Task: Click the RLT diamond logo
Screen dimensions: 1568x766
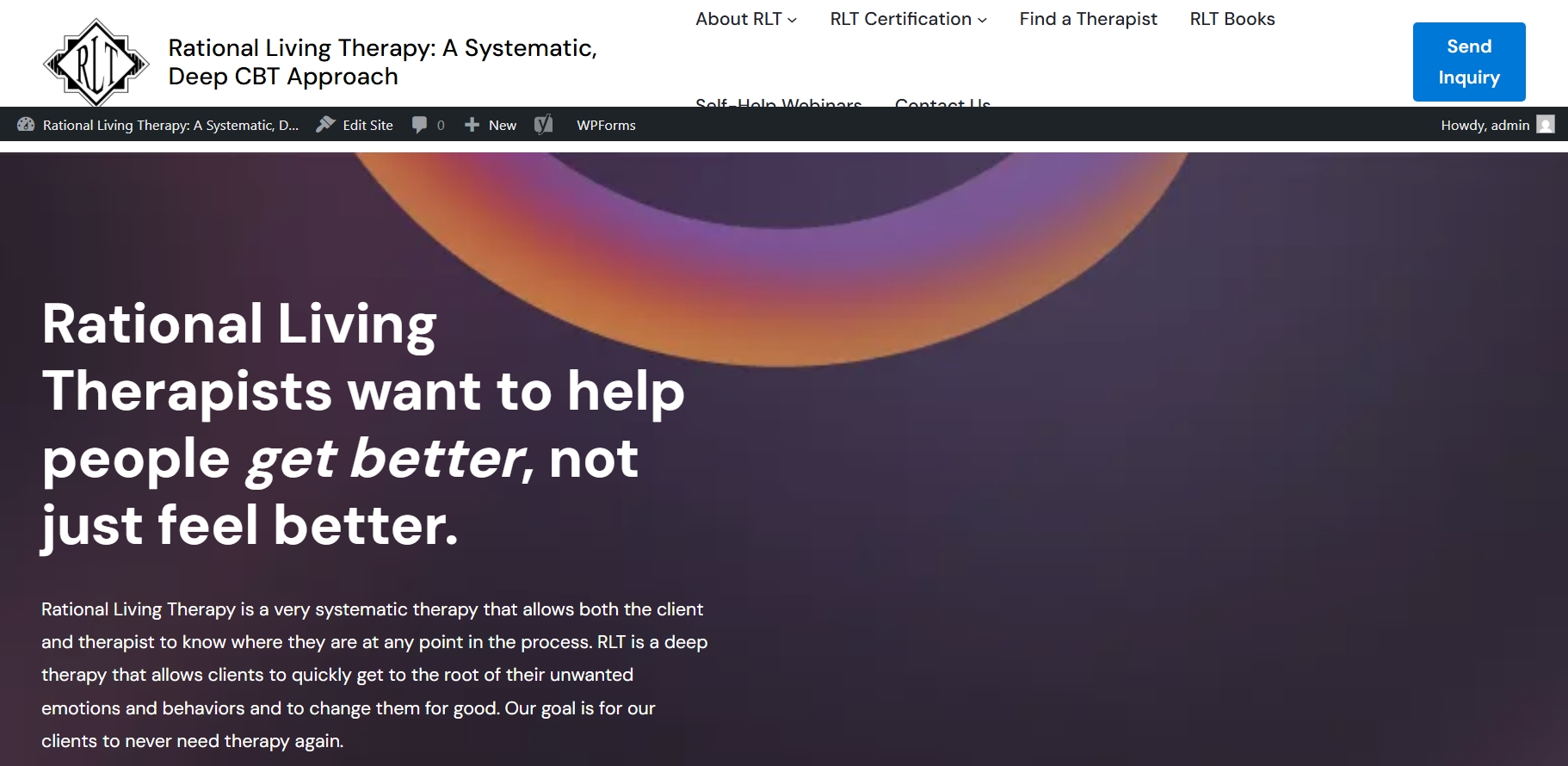Action: pyautogui.click(x=96, y=63)
